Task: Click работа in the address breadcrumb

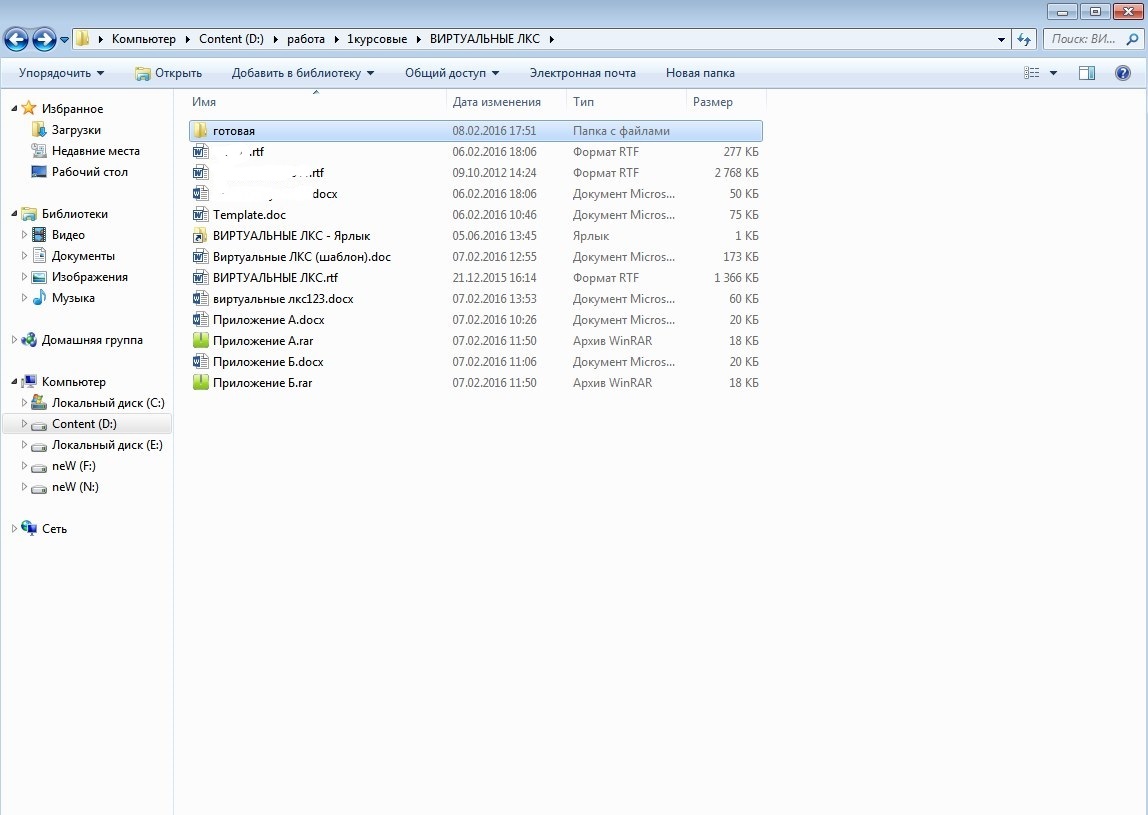Action: (305, 40)
